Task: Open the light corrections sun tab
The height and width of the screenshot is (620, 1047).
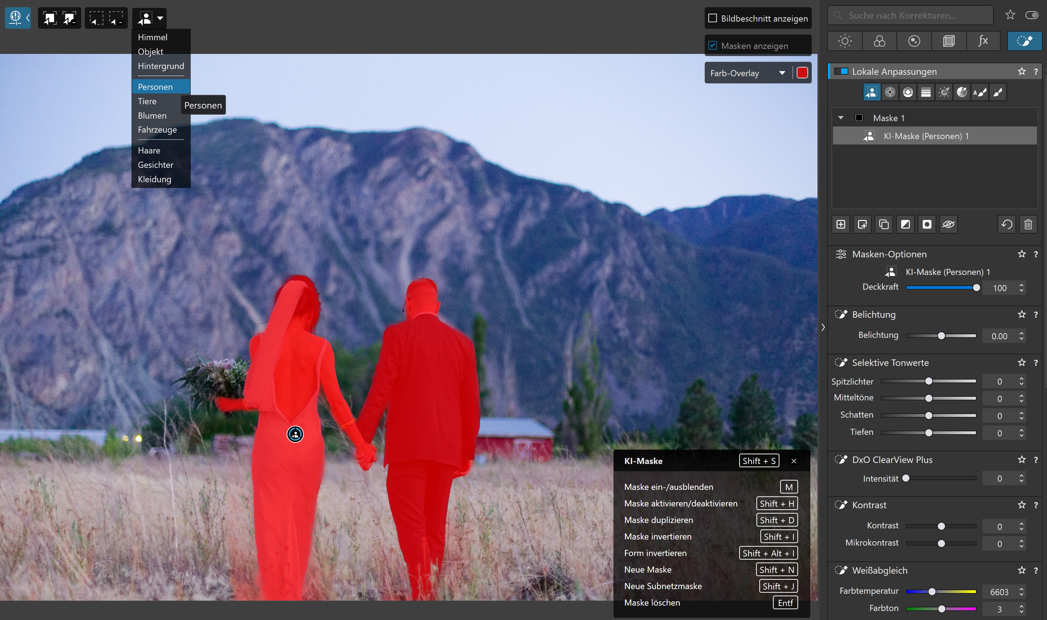Action: (x=845, y=41)
